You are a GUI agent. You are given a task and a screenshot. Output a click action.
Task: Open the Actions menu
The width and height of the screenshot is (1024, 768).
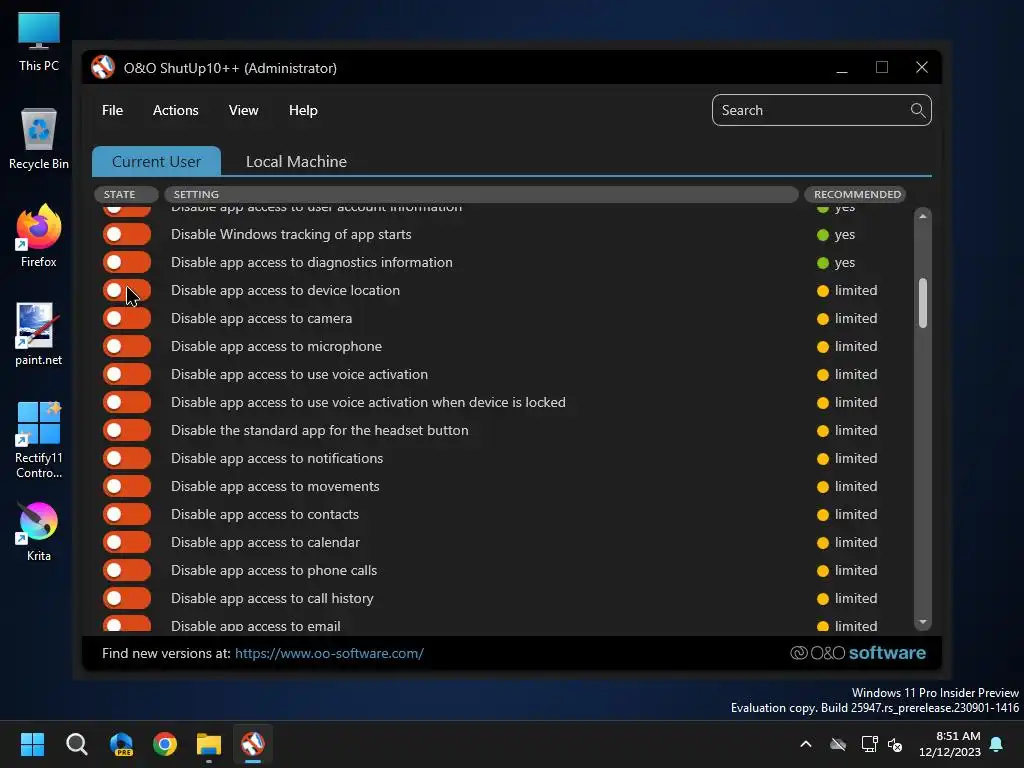pos(176,110)
